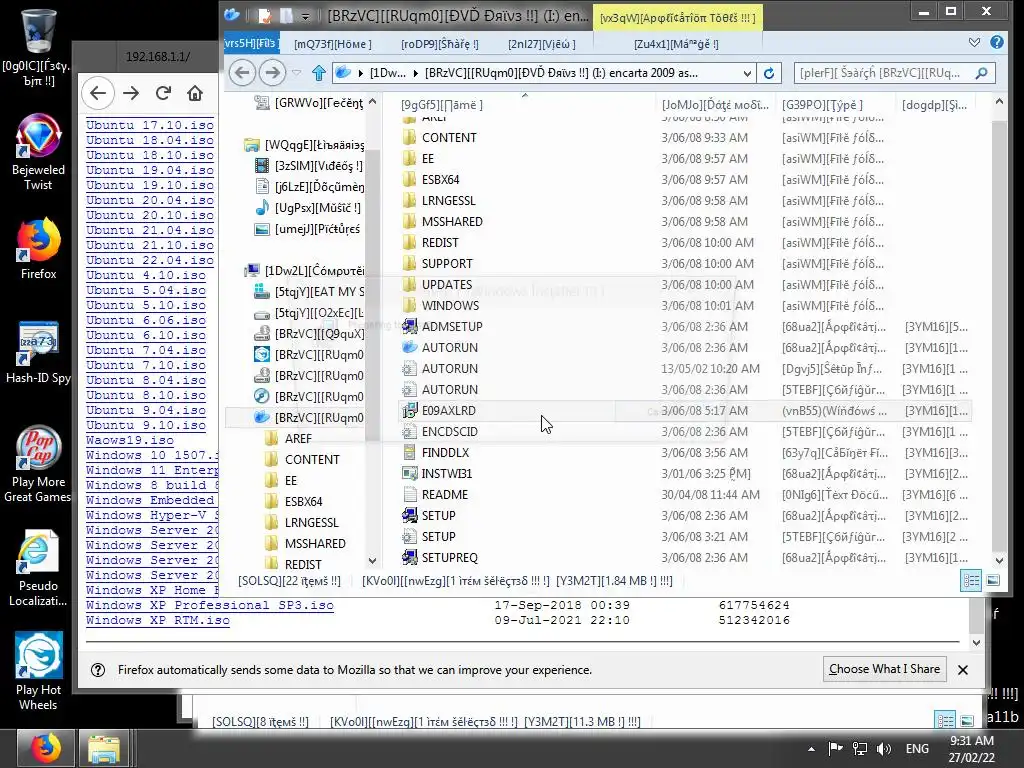Open Ubuntu 17.10.iso link

click(x=150, y=125)
